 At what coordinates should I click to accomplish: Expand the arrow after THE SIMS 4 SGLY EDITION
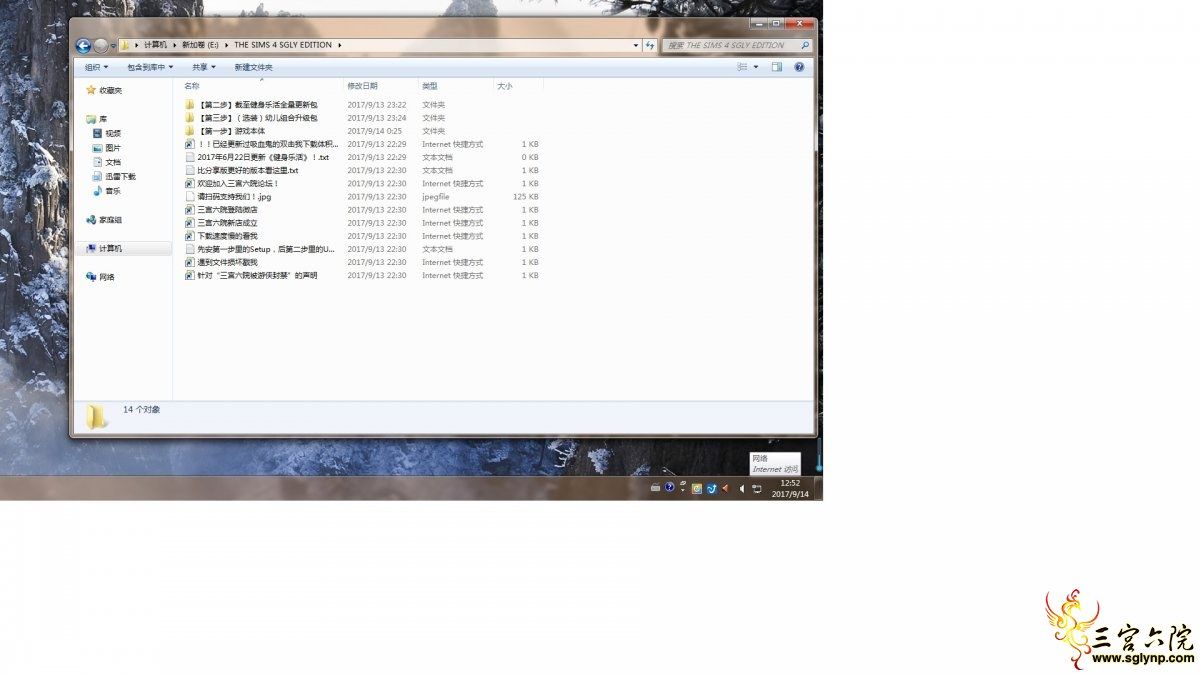tap(340, 45)
